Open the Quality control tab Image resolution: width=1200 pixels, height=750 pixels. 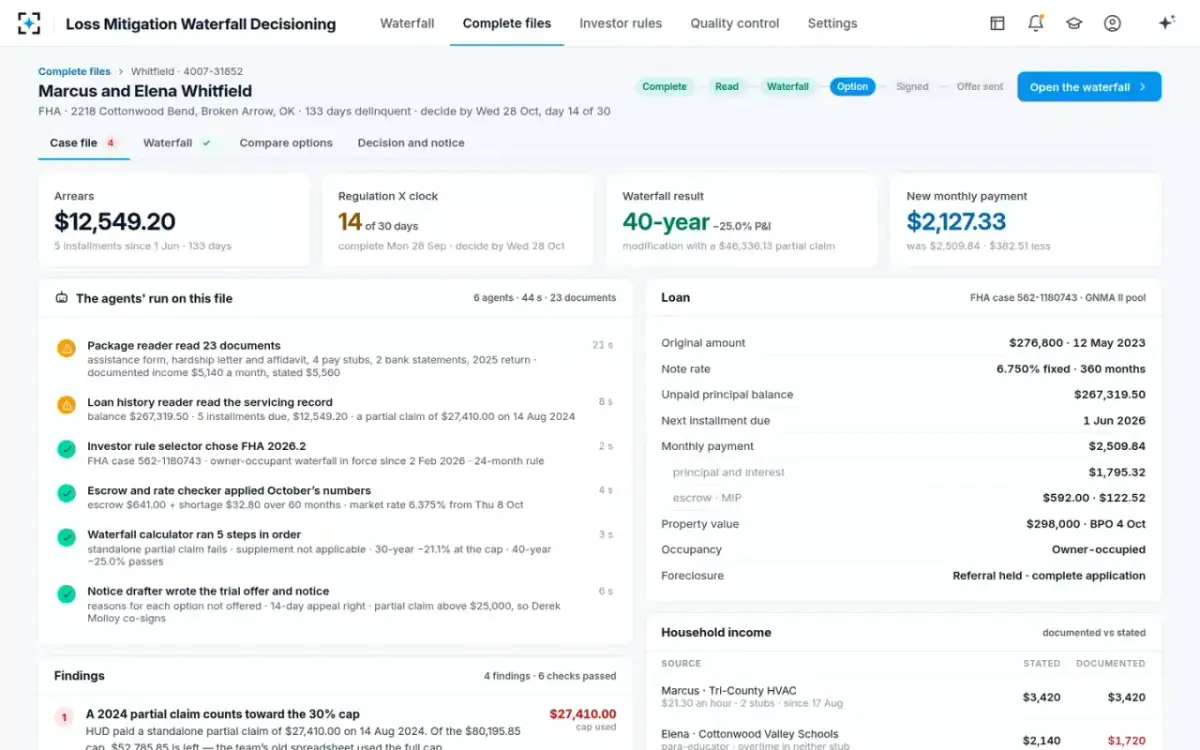(735, 23)
